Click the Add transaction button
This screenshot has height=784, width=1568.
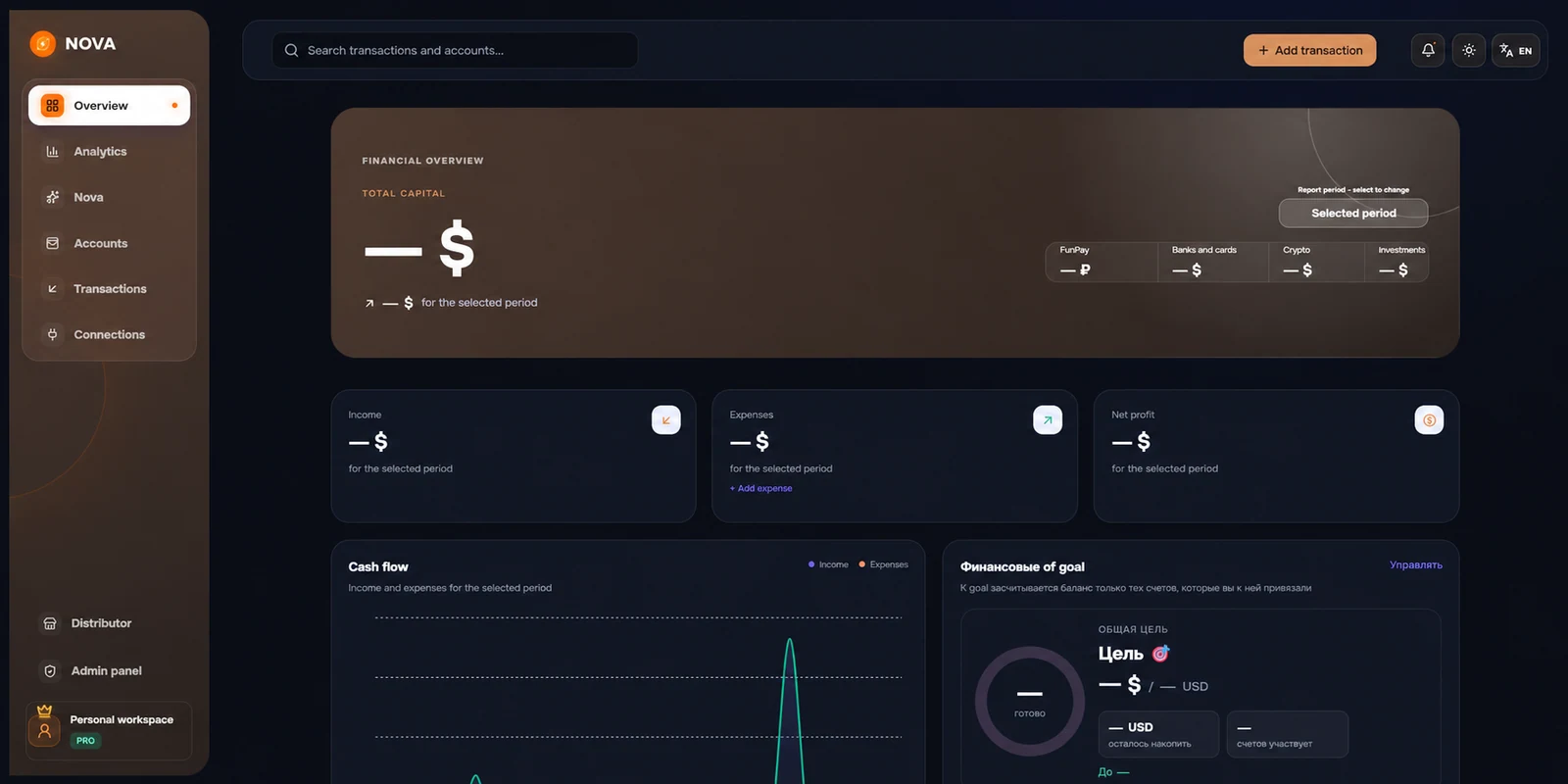click(x=1309, y=50)
